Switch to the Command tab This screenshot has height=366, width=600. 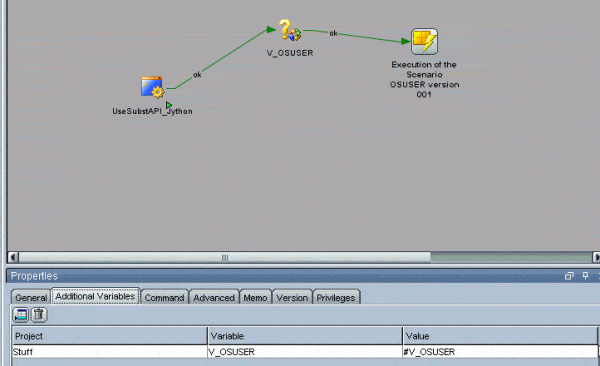point(165,297)
